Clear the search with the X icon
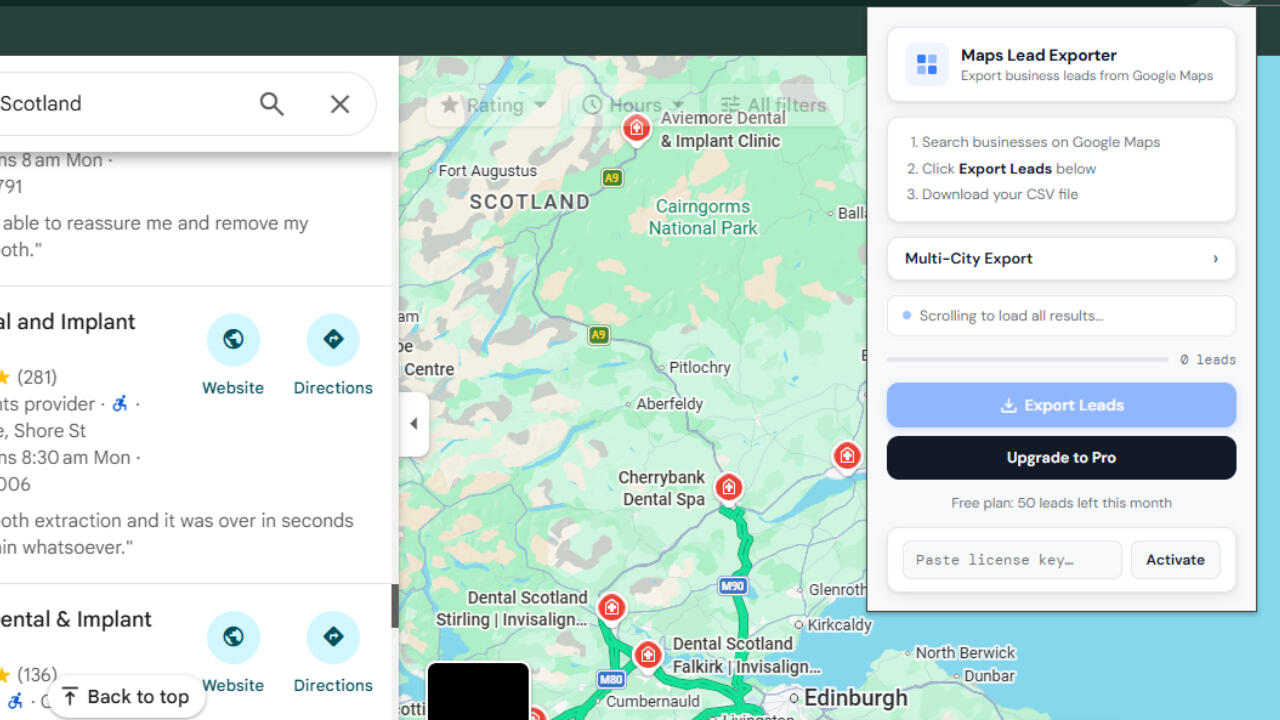Screen dimensions: 1280x720 [340, 104]
